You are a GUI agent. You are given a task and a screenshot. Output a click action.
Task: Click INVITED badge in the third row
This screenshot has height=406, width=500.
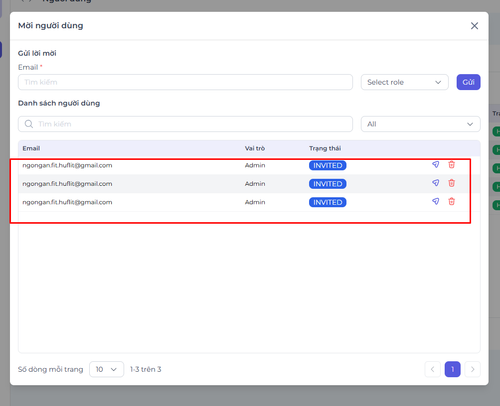coord(328,202)
